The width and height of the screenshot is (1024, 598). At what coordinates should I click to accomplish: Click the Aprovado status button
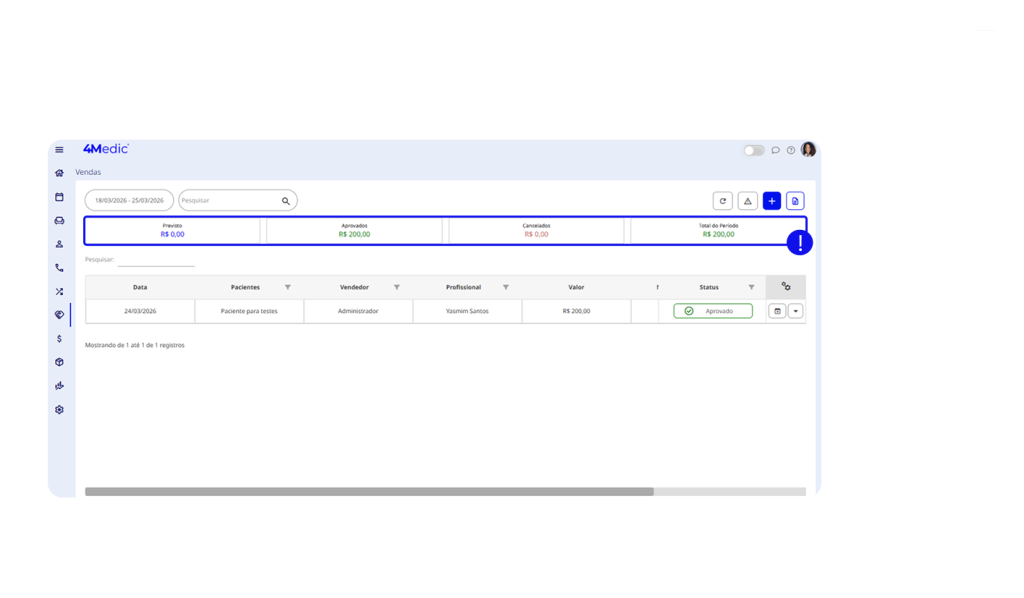pos(712,311)
